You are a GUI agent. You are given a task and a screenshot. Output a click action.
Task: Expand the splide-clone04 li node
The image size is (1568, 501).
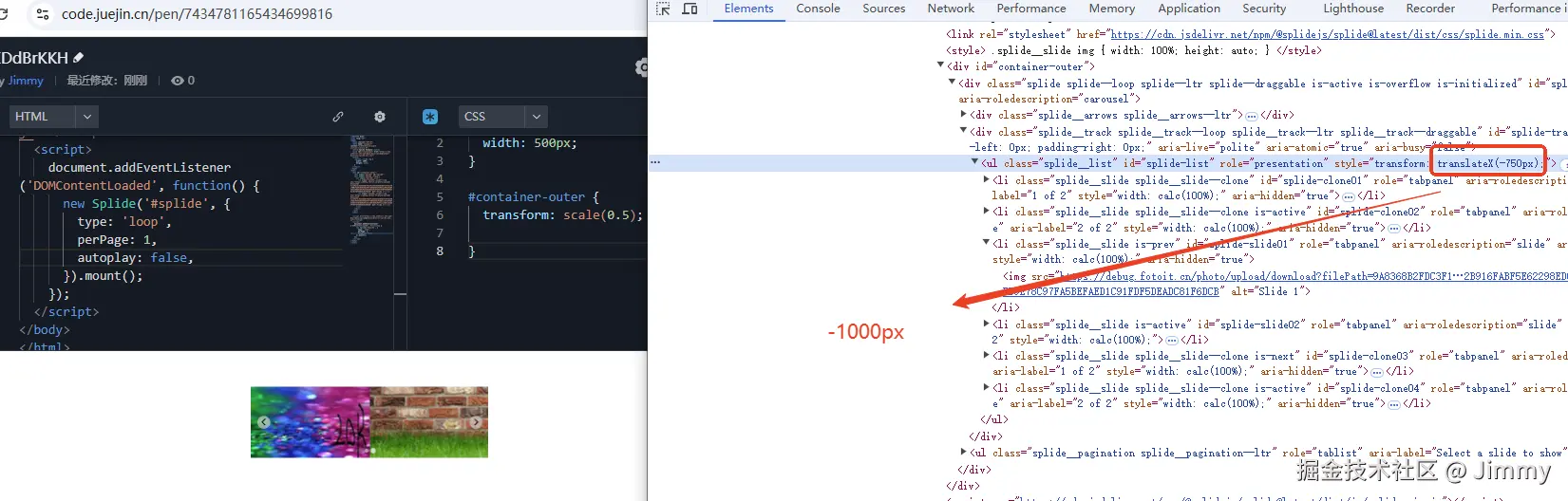(986, 388)
